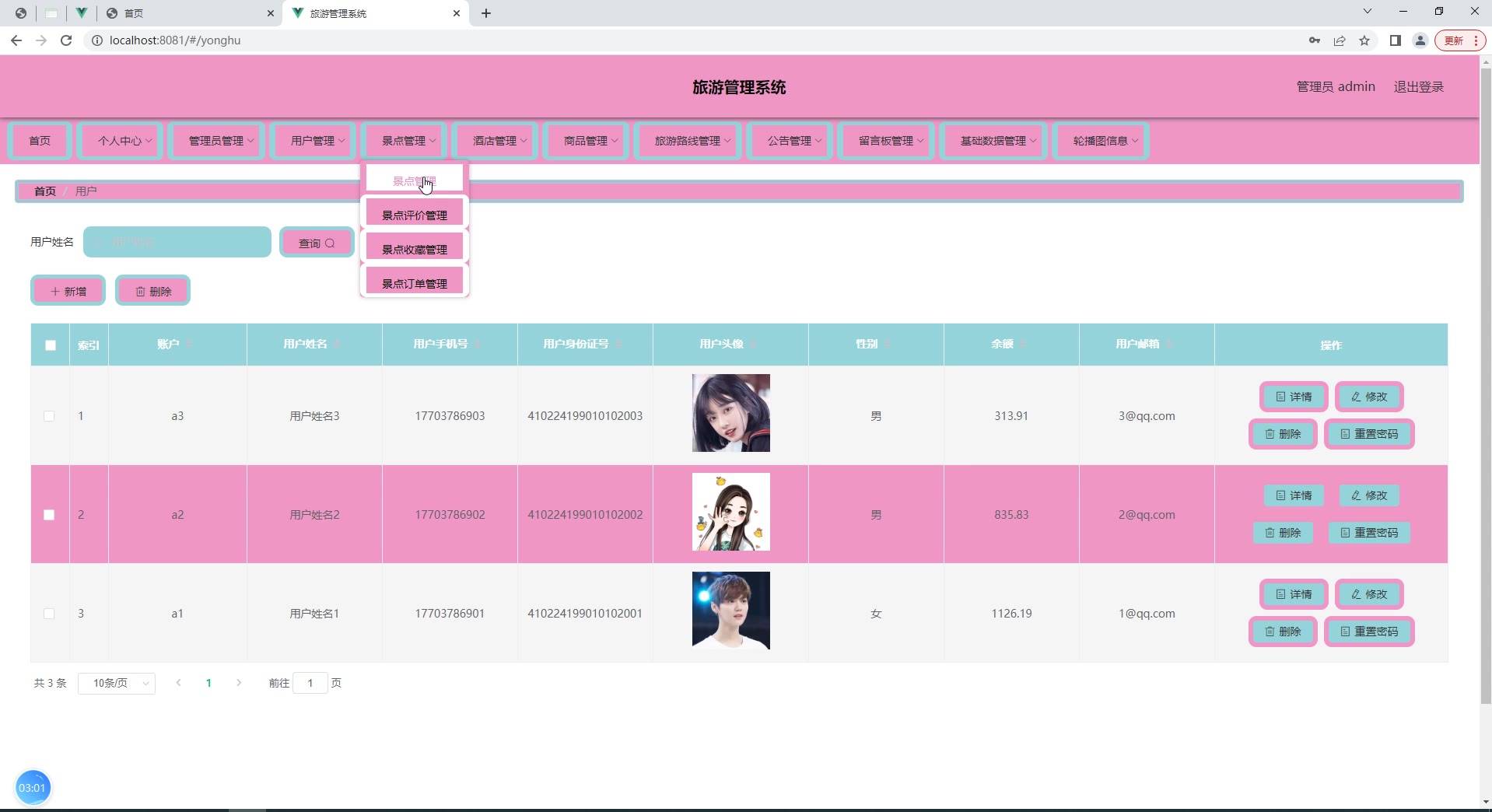This screenshot has height=812, width=1492.
Task: Click the 更新 browser update button
Action: (1459, 40)
